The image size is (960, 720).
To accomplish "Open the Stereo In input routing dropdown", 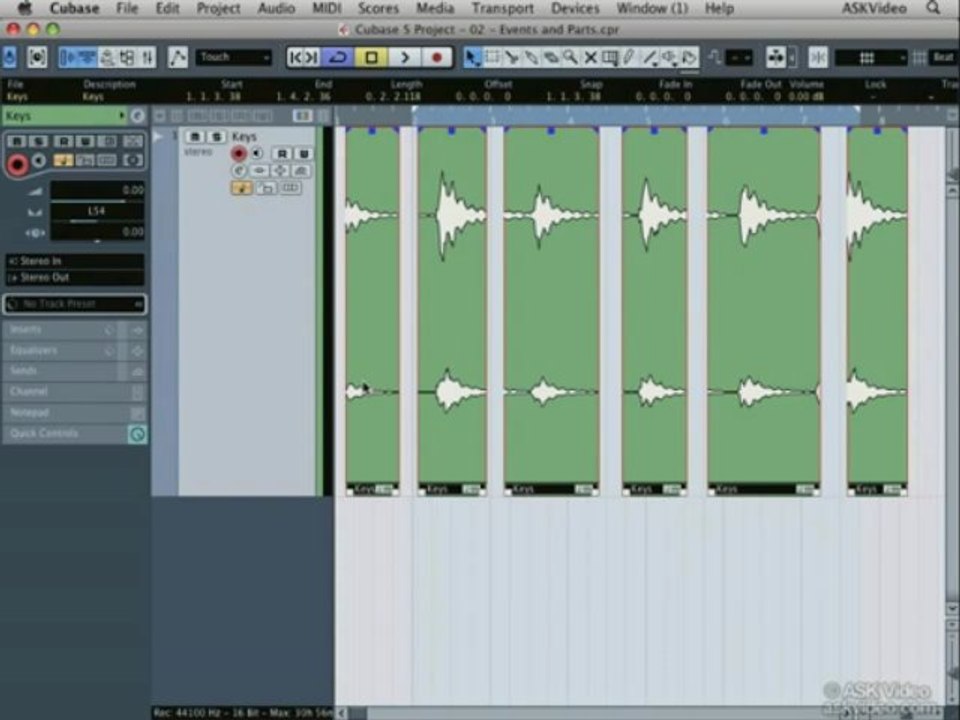I will (75, 261).
